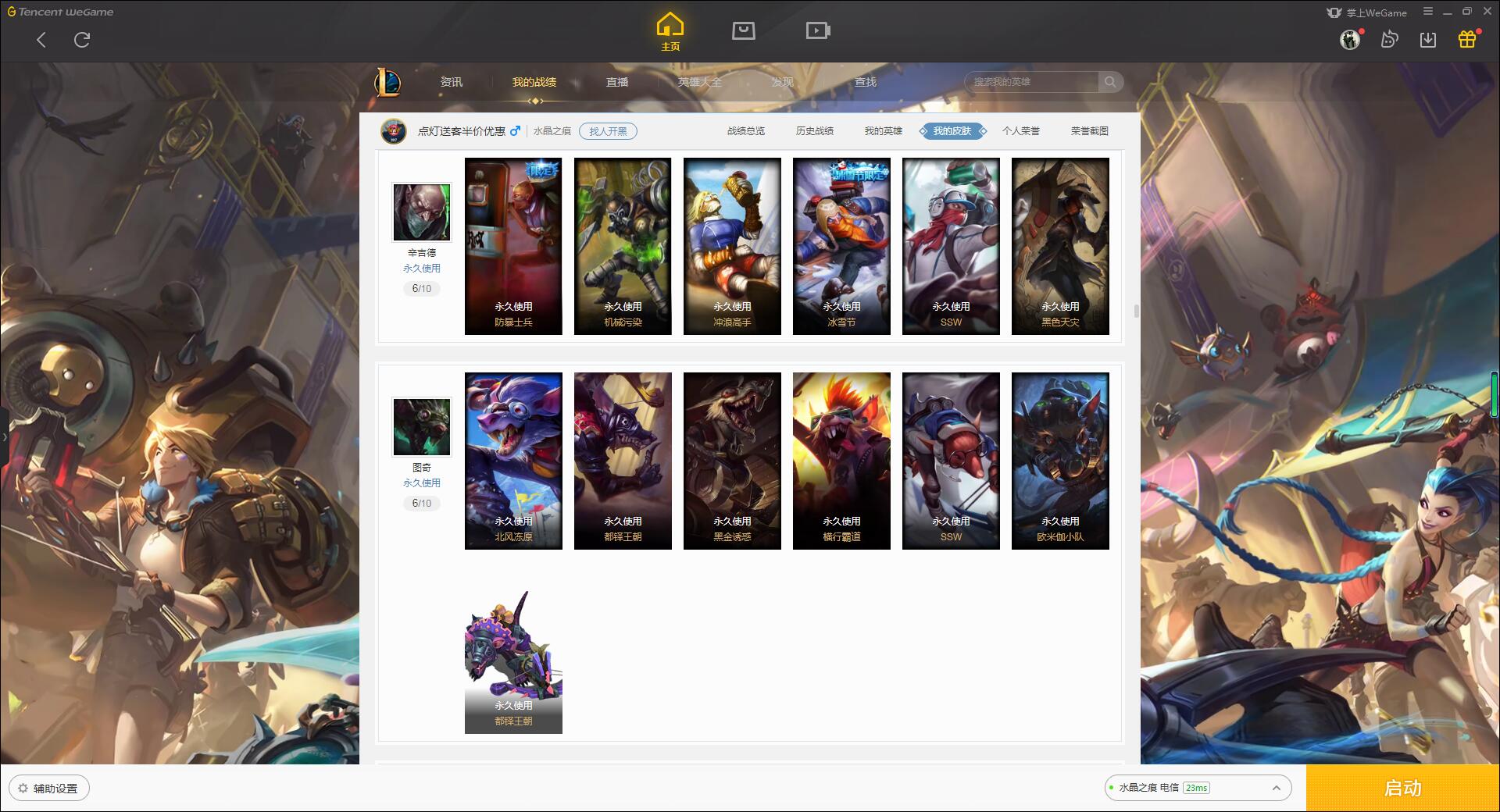Switch to 我的英雄 sub-tab
Image resolution: width=1500 pixels, height=812 pixels.
pos(884,131)
